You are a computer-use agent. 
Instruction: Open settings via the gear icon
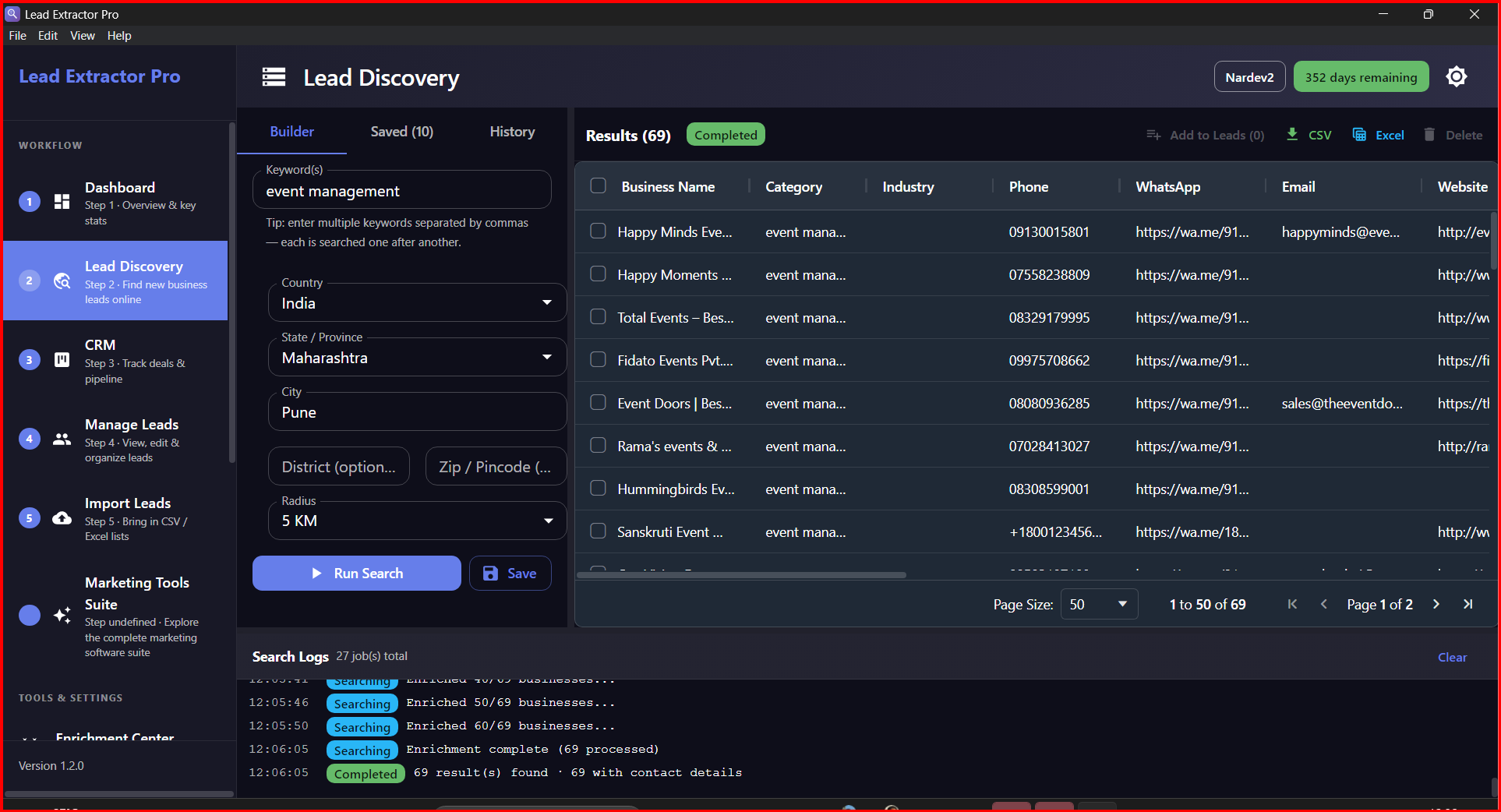(1457, 76)
